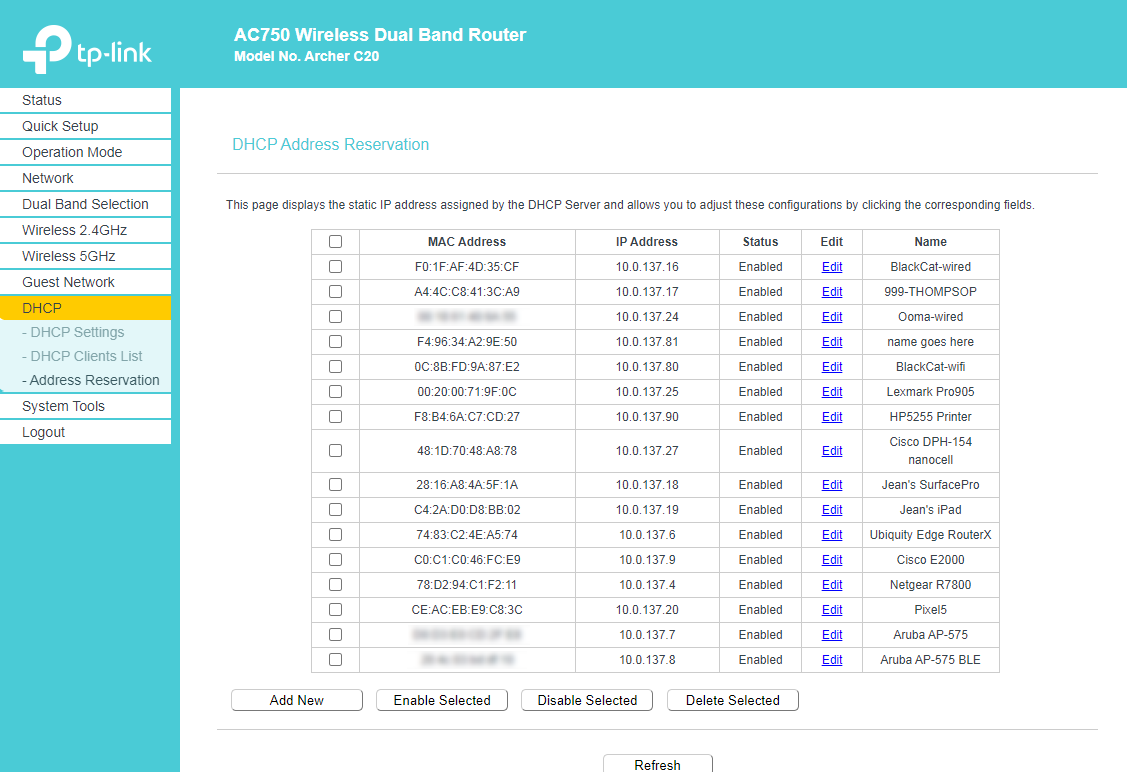This screenshot has width=1127, height=772.
Task: Edit Jean's SurfacePro reservation
Action: click(x=832, y=484)
